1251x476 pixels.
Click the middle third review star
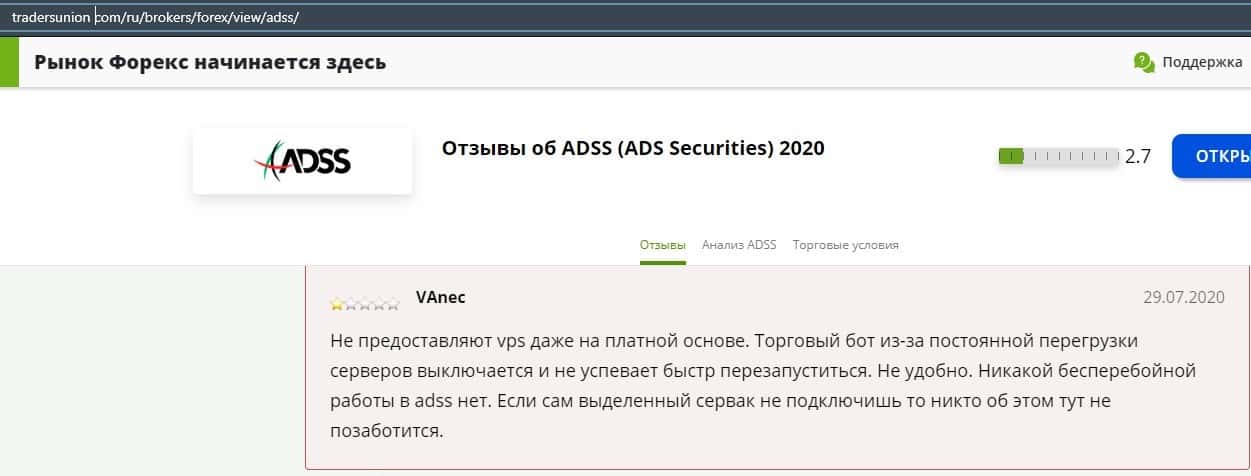(x=365, y=304)
